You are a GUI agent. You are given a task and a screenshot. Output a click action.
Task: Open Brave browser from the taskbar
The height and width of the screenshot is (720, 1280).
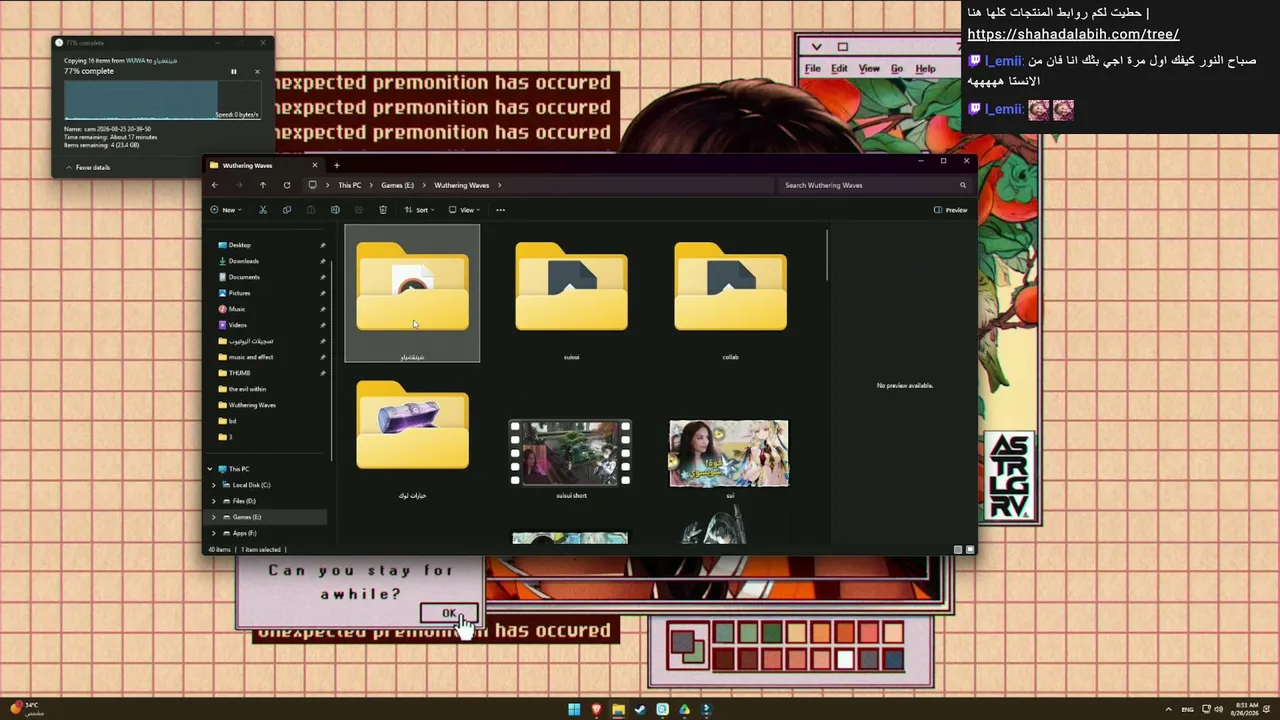(x=596, y=710)
